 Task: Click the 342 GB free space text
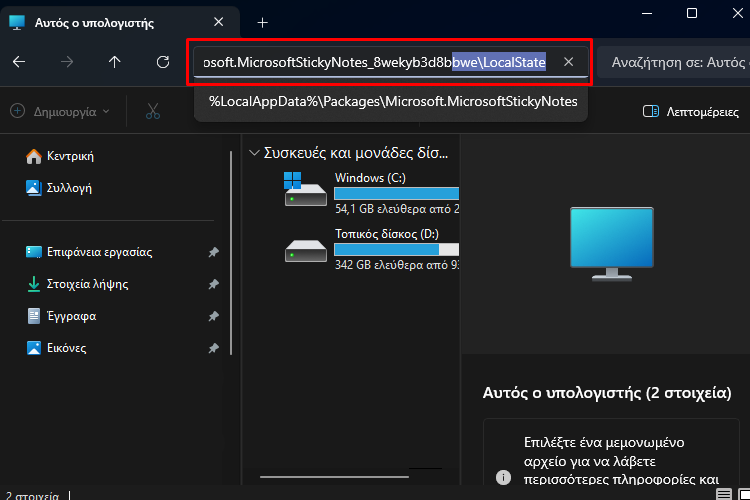397,265
